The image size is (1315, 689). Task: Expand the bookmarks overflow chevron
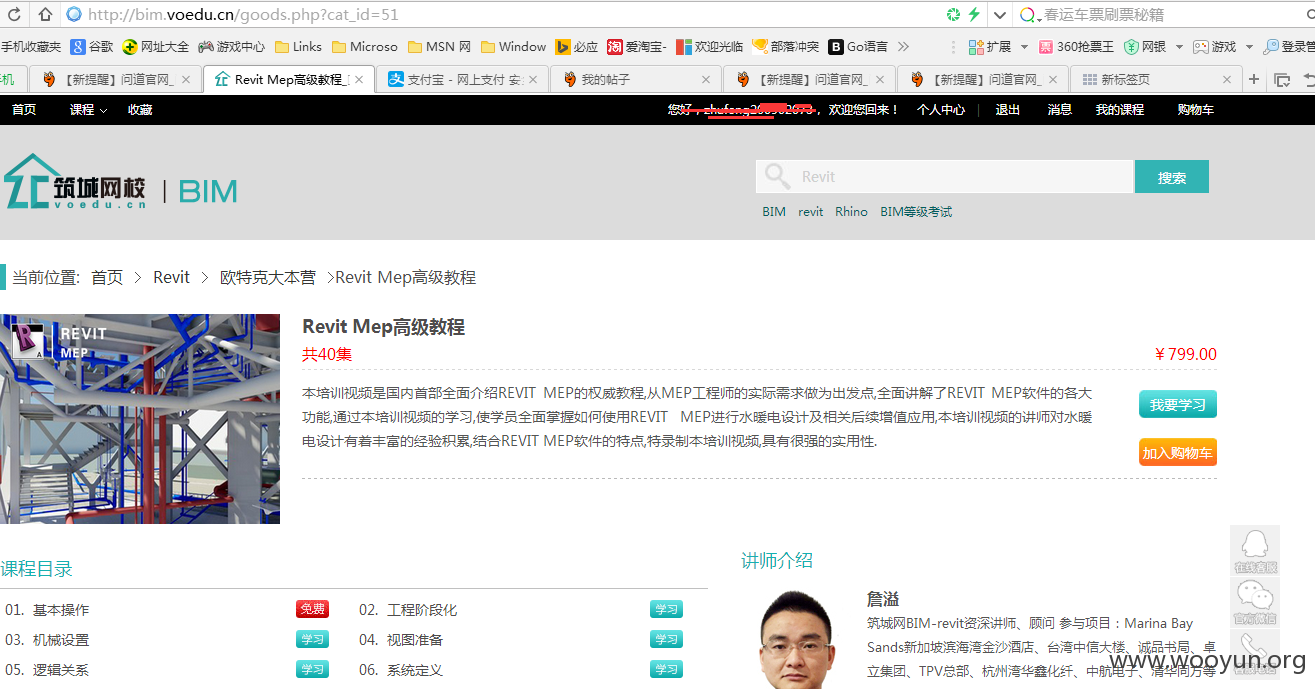point(903,47)
